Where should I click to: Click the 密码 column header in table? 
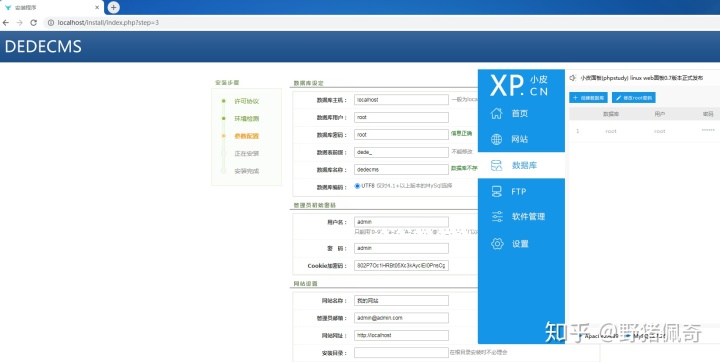tap(708, 114)
